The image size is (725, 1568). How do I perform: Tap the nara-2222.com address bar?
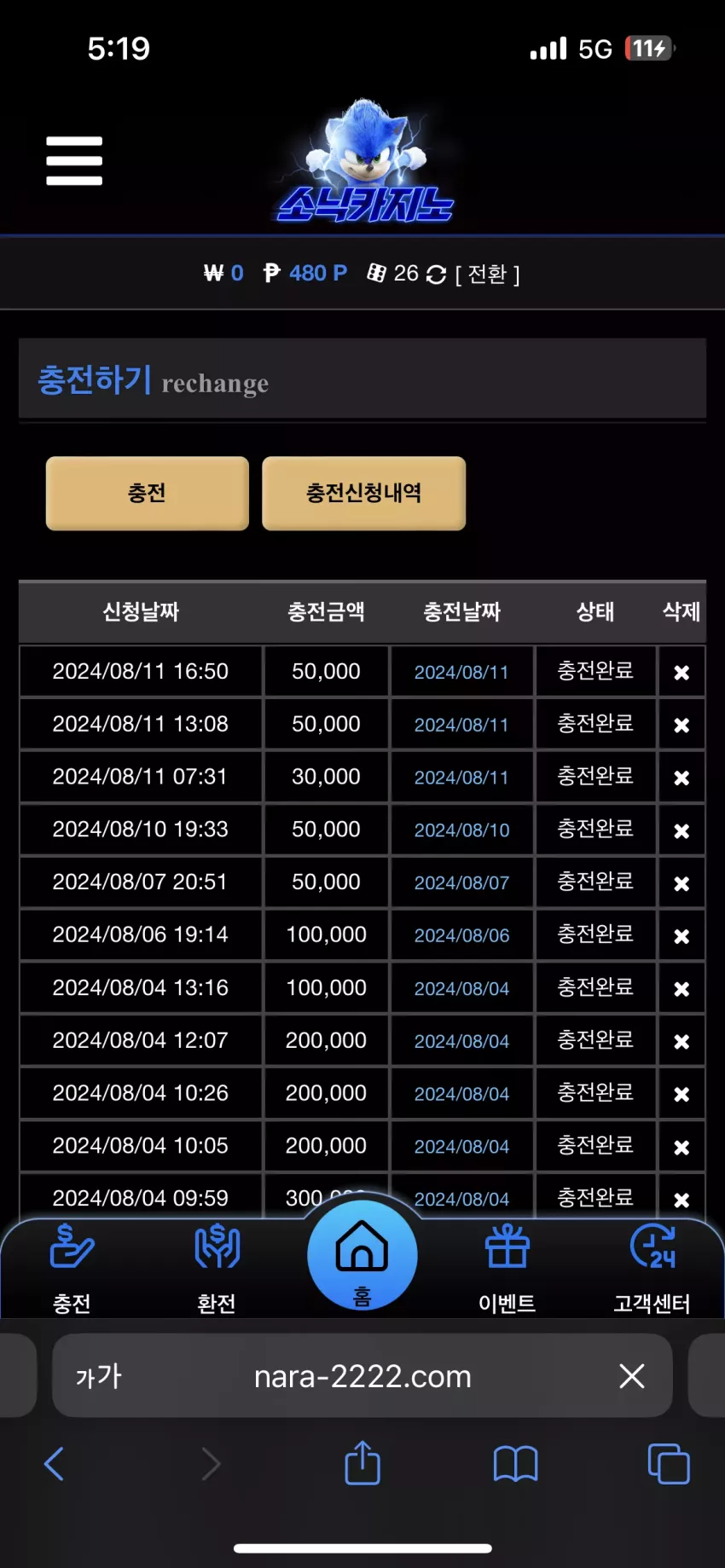362,1376
